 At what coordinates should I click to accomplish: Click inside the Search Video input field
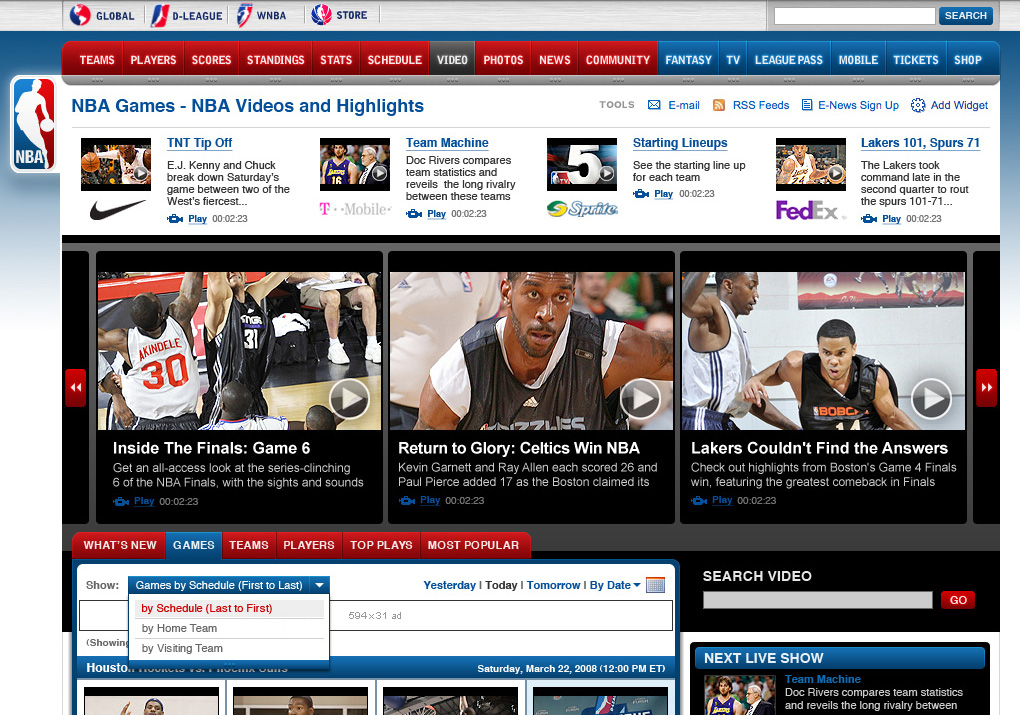pos(817,600)
